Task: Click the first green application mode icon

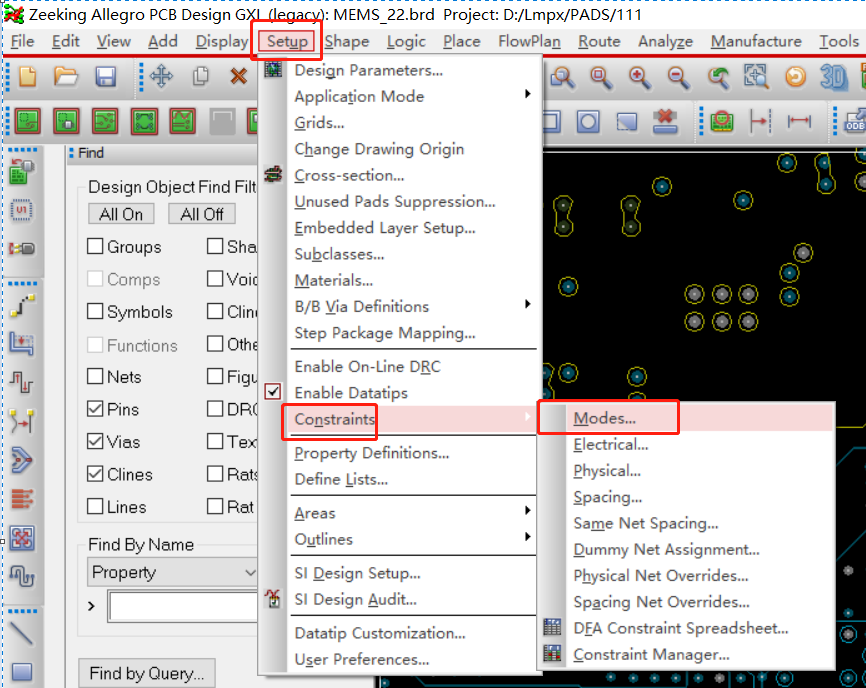Action: pos(28,121)
